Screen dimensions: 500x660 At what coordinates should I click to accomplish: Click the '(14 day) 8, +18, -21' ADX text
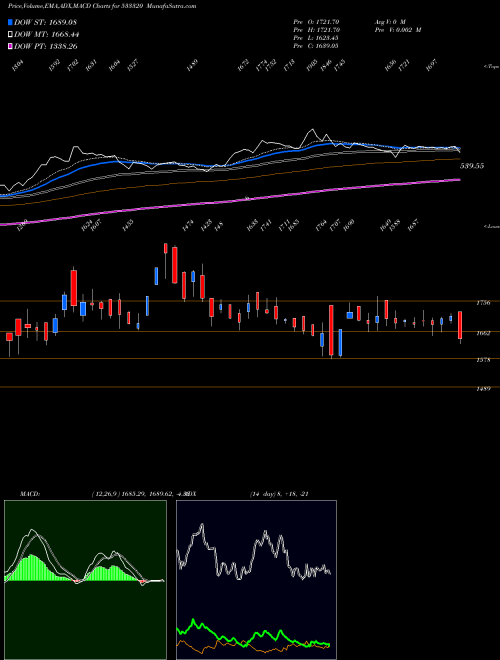pyautogui.click(x=279, y=494)
